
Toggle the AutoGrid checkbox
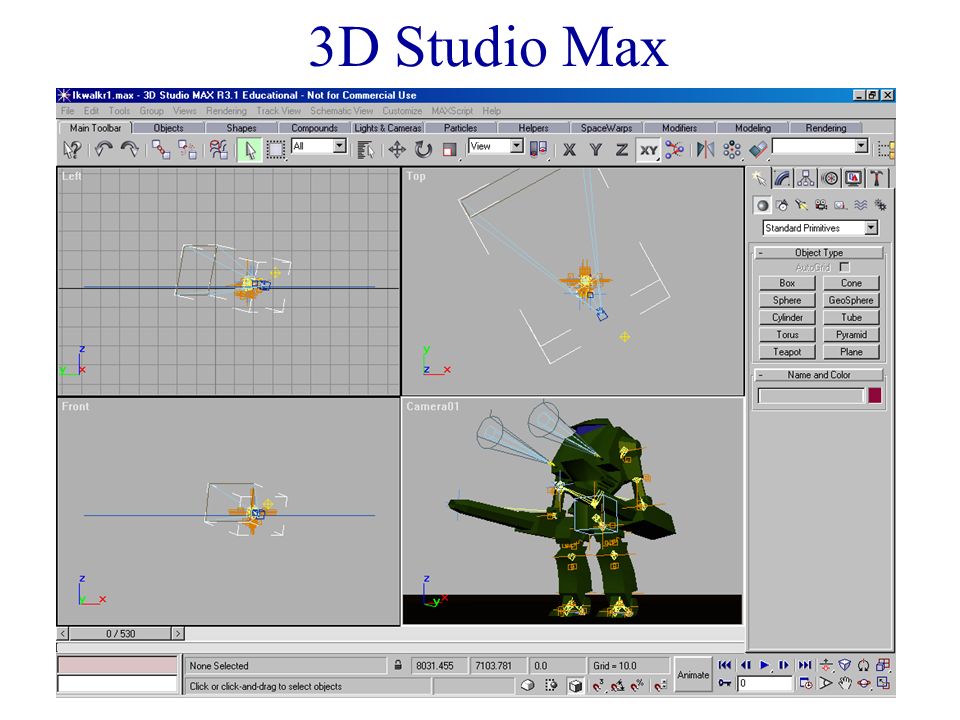845,267
